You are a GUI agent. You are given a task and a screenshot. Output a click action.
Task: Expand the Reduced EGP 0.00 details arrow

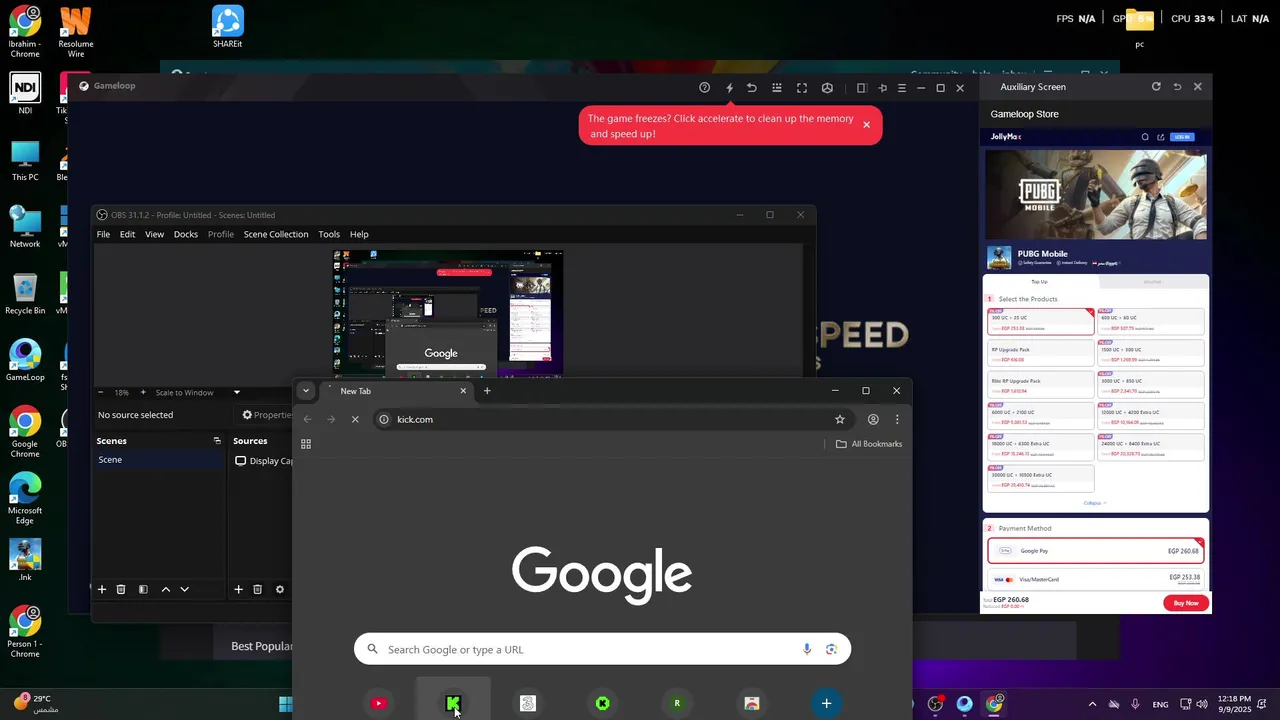pos(1023,606)
